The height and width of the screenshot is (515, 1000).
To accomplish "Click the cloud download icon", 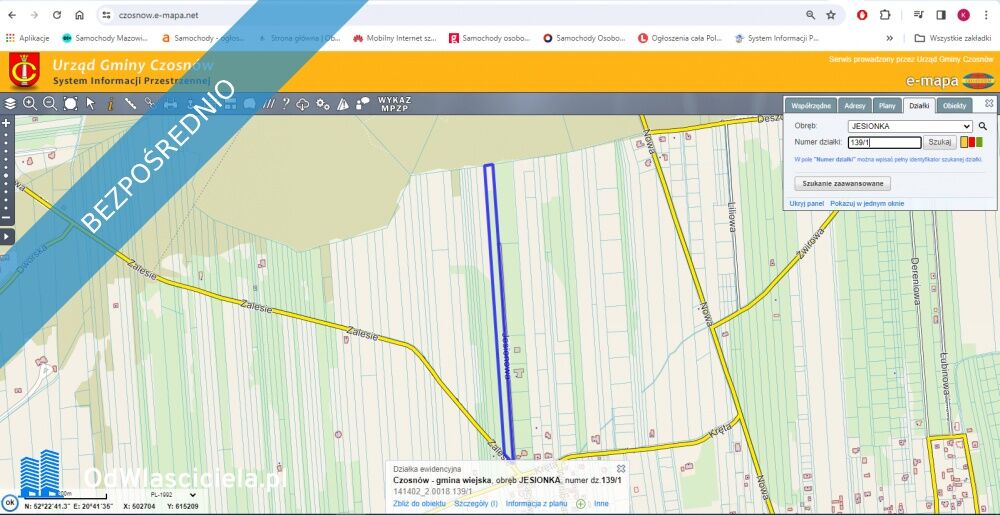I will (x=303, y=103).
